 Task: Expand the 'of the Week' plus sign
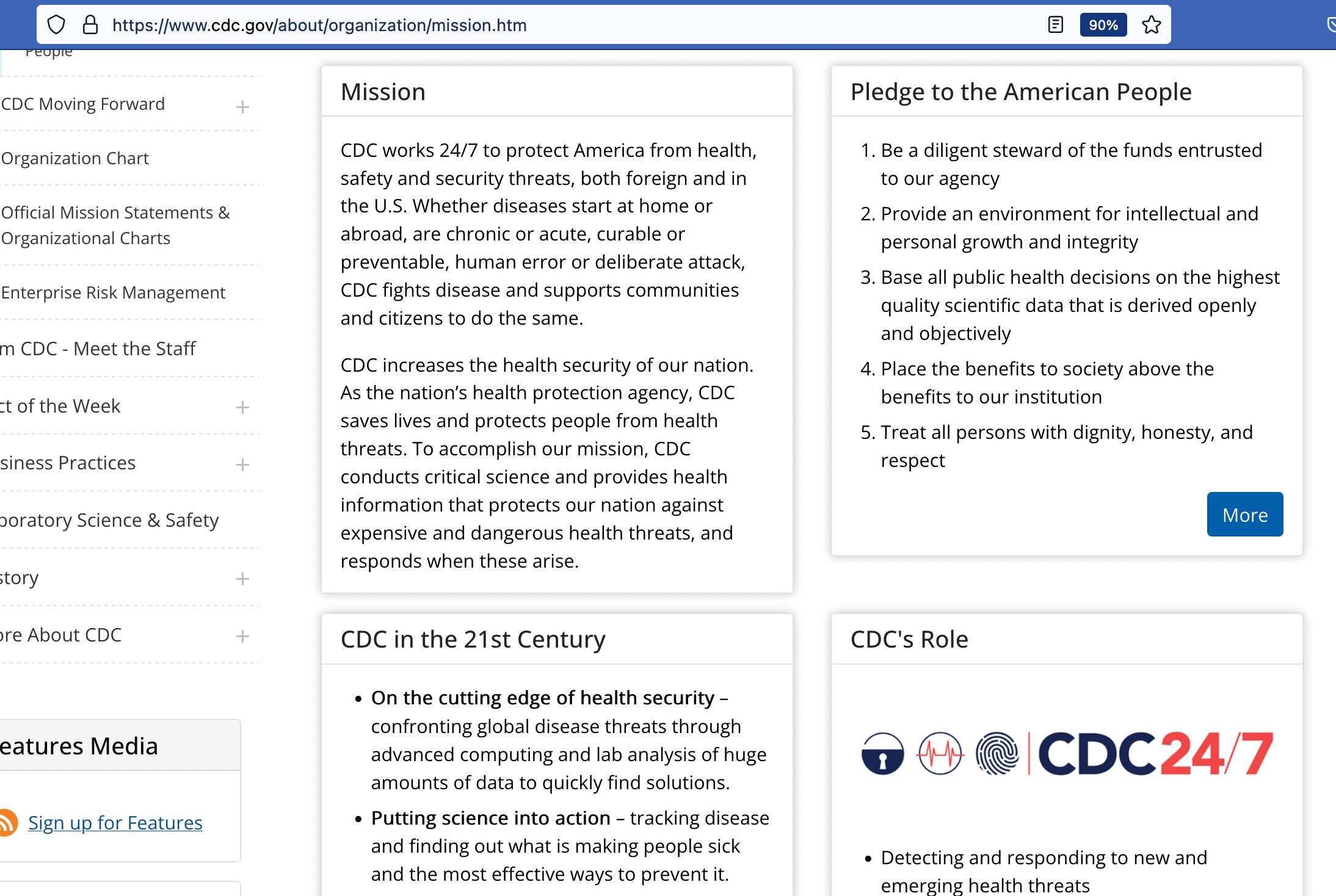[242, 407]
